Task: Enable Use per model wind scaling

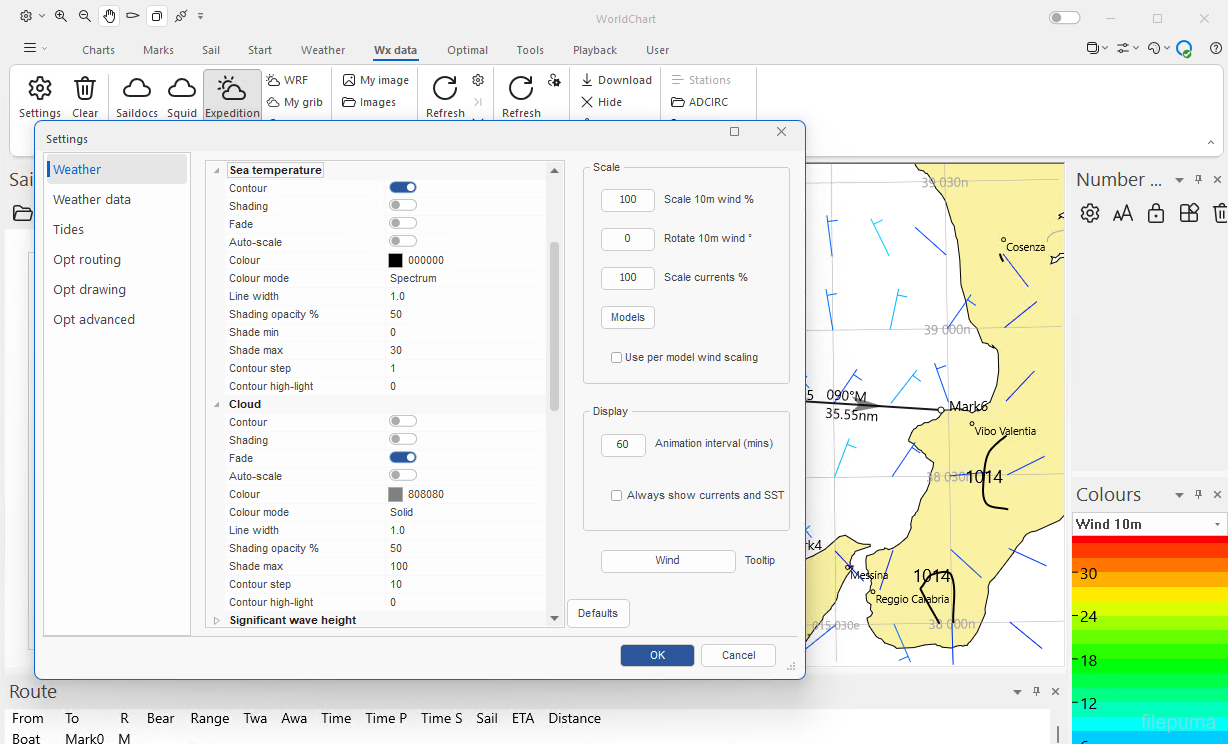Action: tap(617, 357)
